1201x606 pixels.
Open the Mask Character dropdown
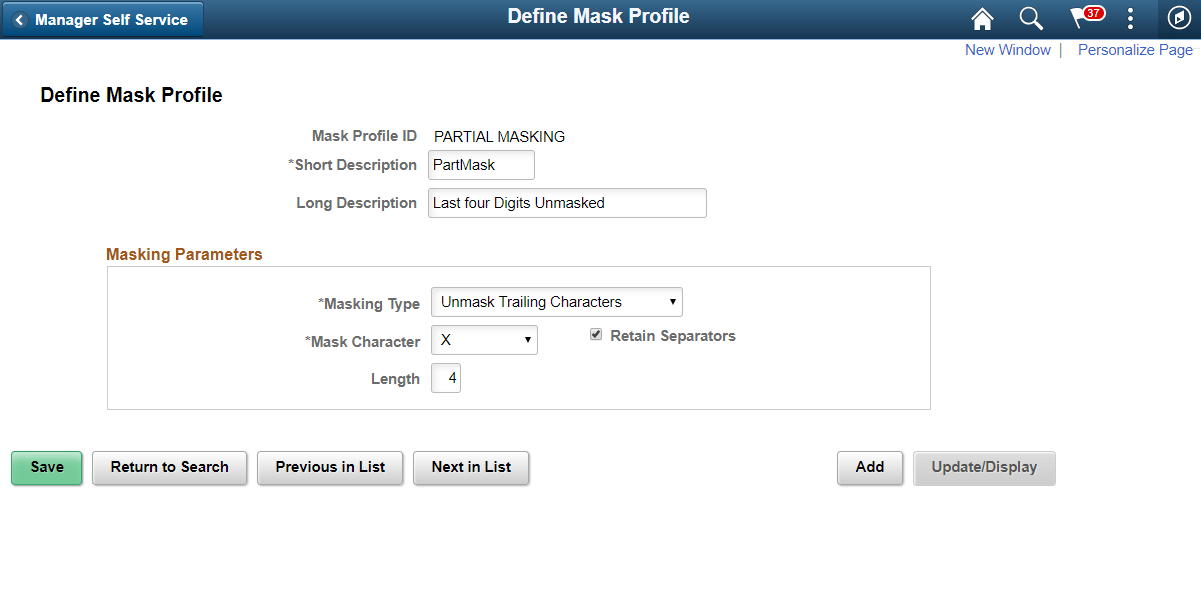point(484,339)
